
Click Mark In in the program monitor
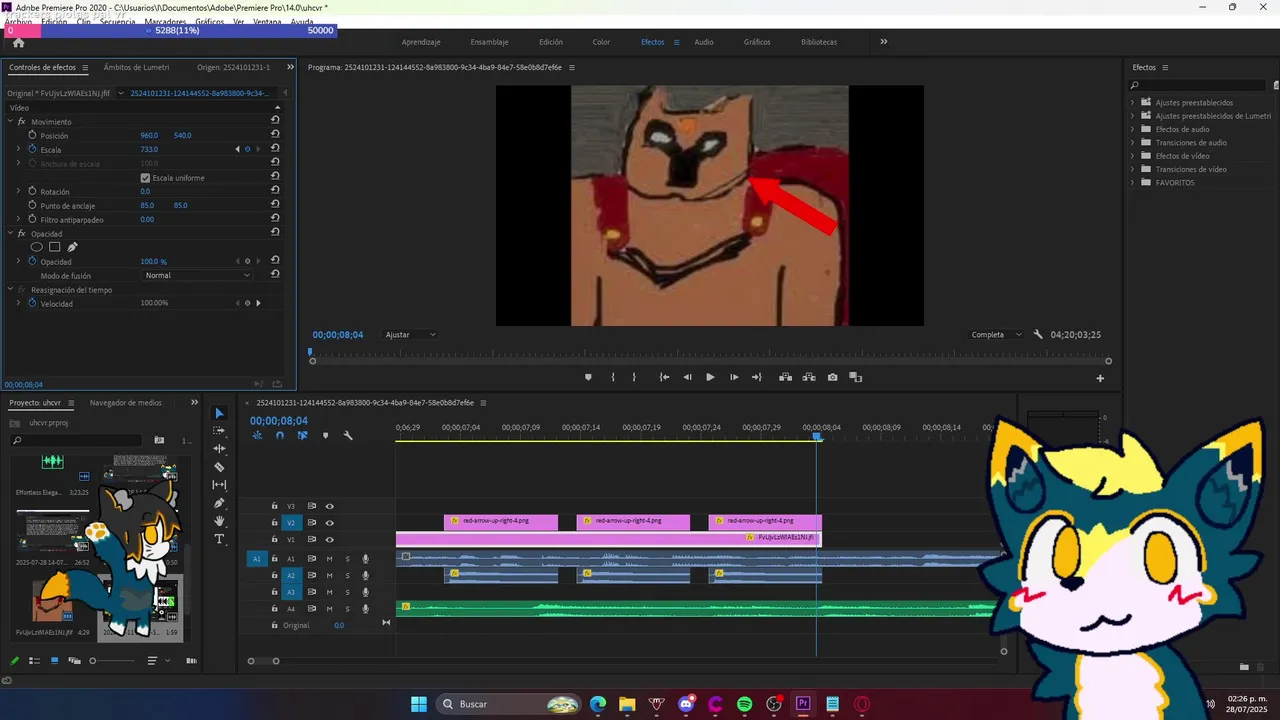point(613,377)
